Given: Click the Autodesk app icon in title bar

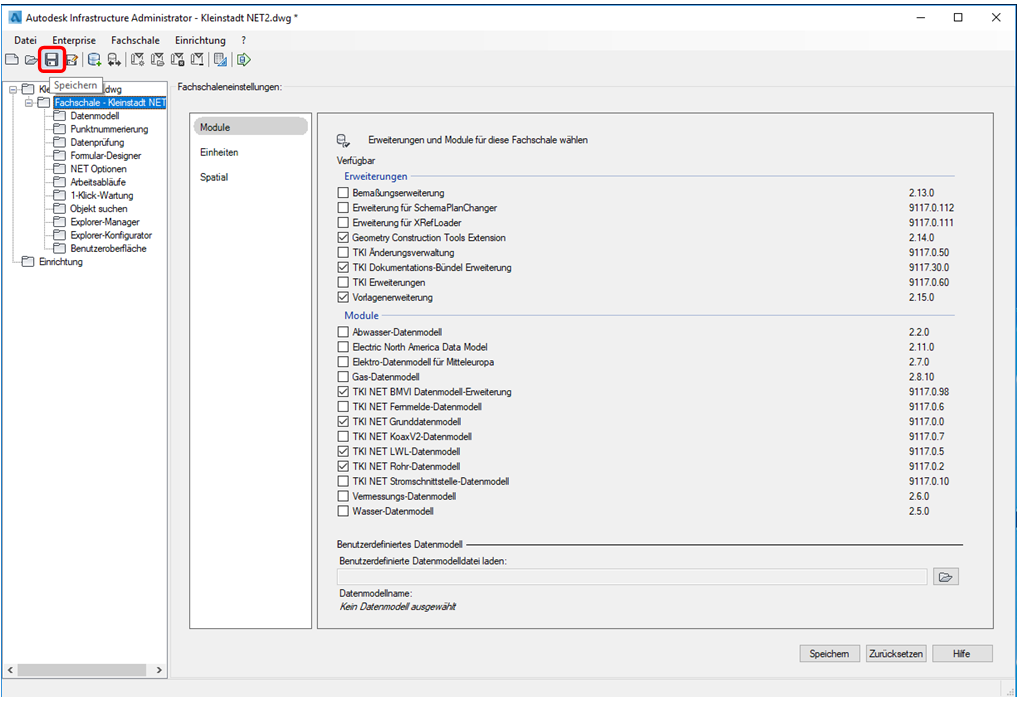Looking at the screenshot, I should (x=14, y=18).
